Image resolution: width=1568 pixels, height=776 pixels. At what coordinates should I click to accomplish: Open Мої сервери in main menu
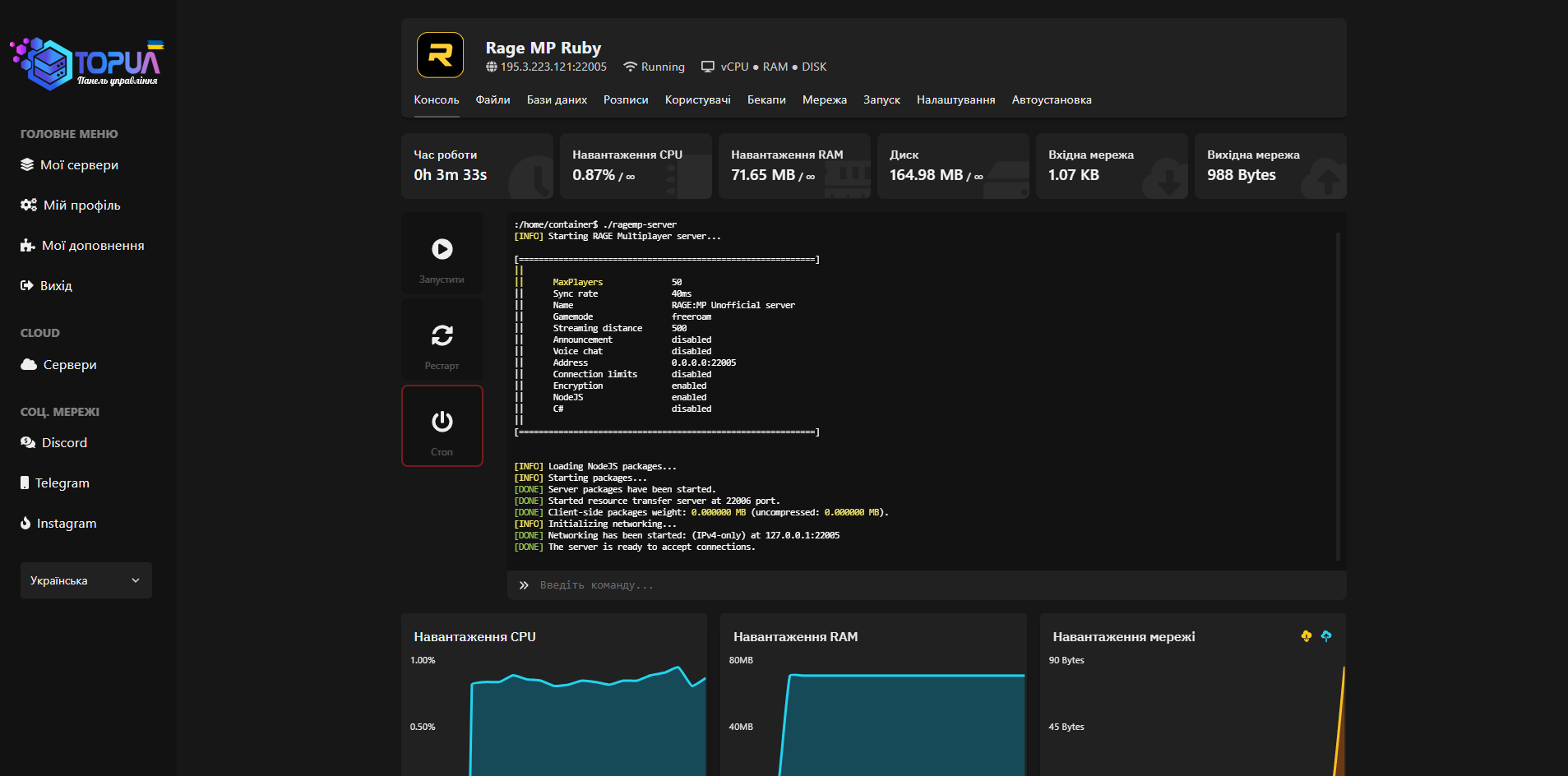click(x=79, y=165)
